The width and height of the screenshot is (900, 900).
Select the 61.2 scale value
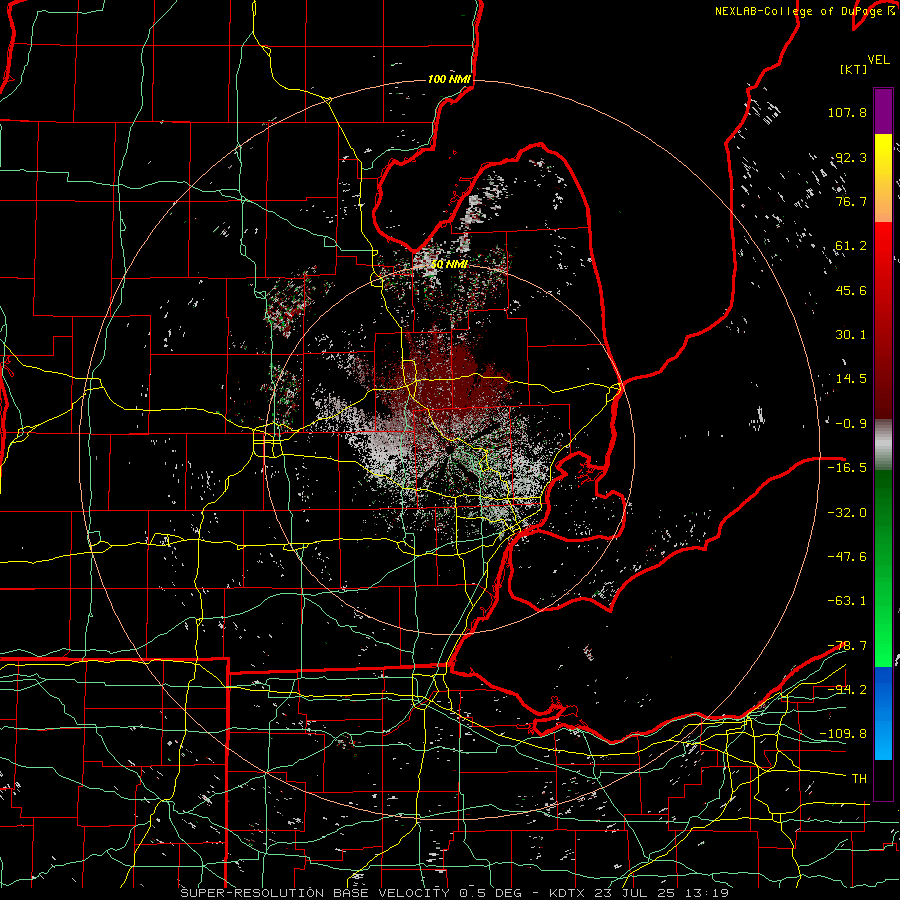(x=851, y=246)
